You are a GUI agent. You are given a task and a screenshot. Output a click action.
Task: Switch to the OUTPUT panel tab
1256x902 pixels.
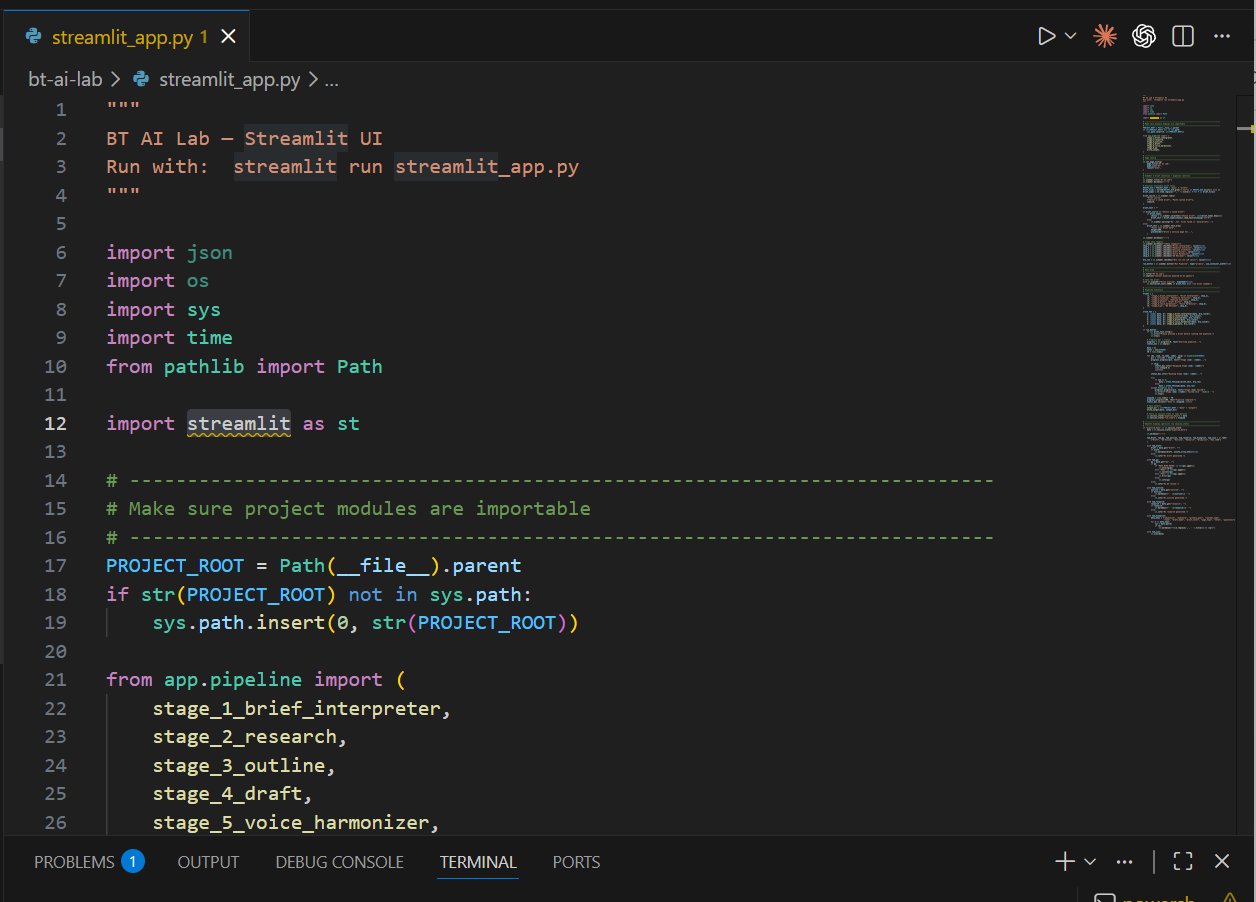point(207,861)
